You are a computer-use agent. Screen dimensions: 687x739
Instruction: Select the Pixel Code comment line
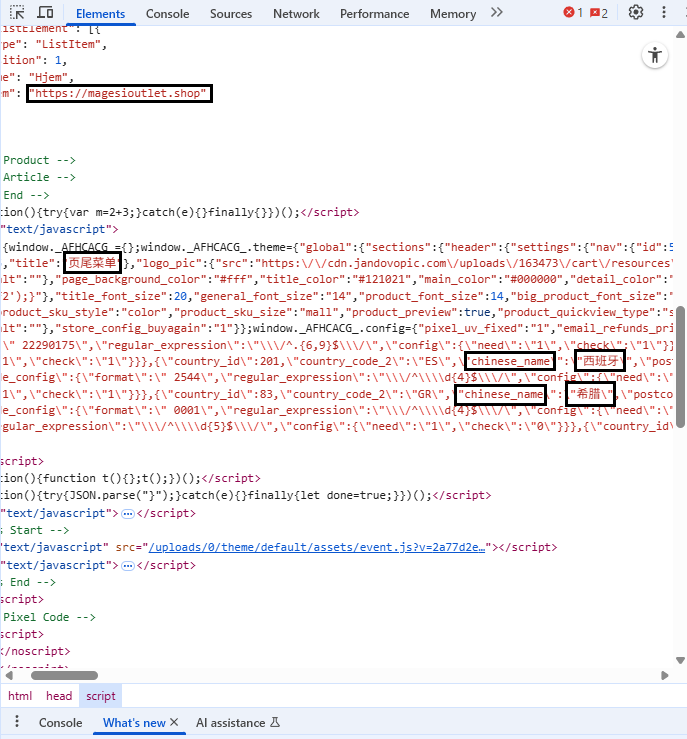[49, 617]
